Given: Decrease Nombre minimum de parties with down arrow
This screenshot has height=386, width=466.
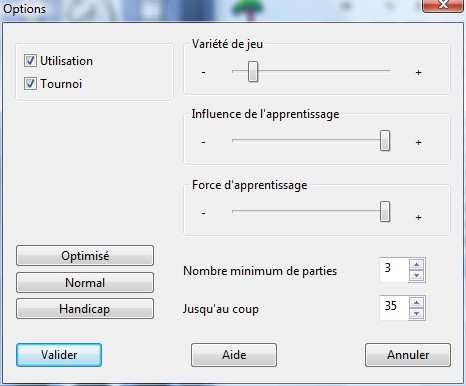Looking at the screenshot, I should tap(417, 276).
